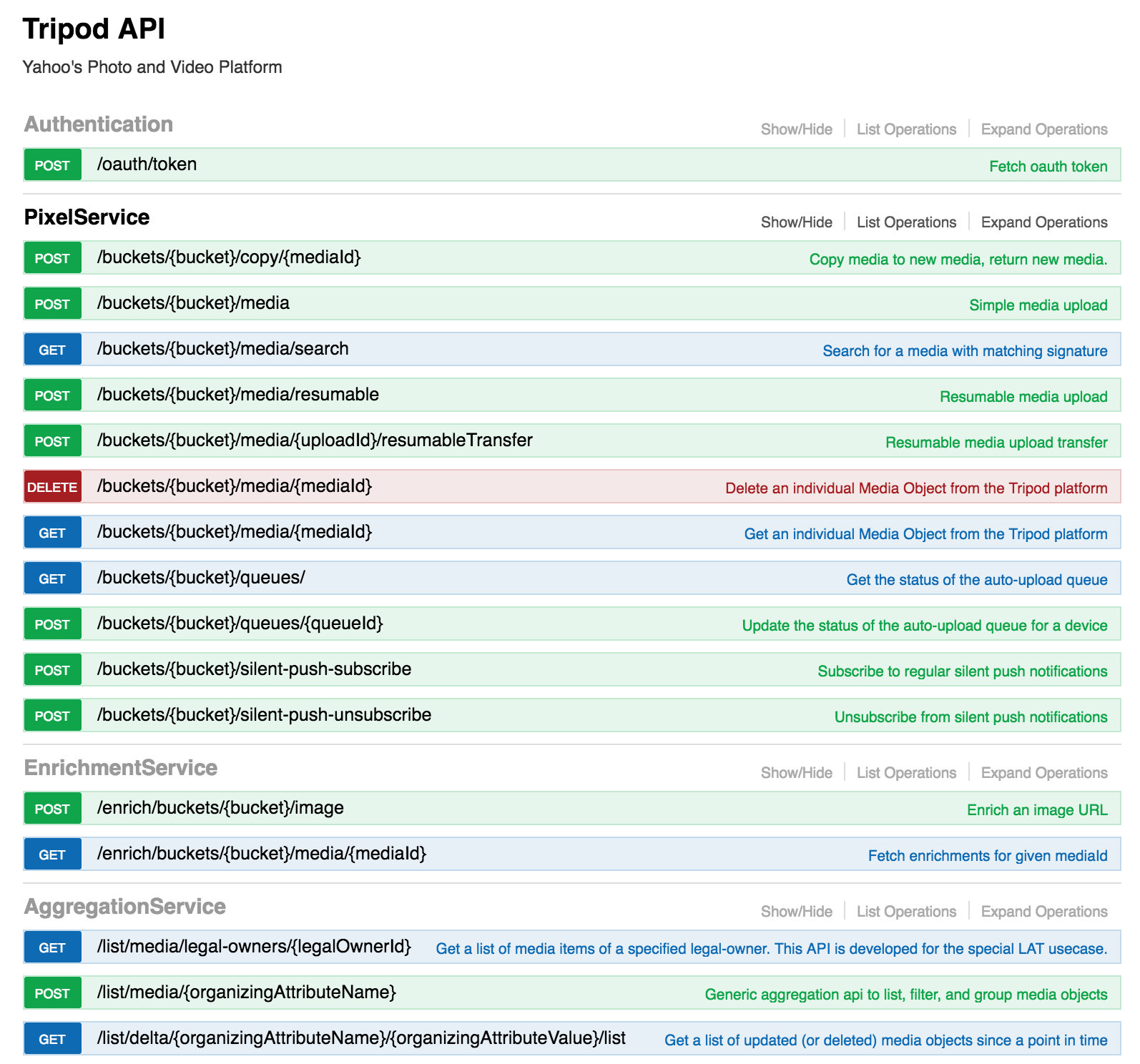Open /buckets/{bucket}/media/resumable path

coord(237,395)
